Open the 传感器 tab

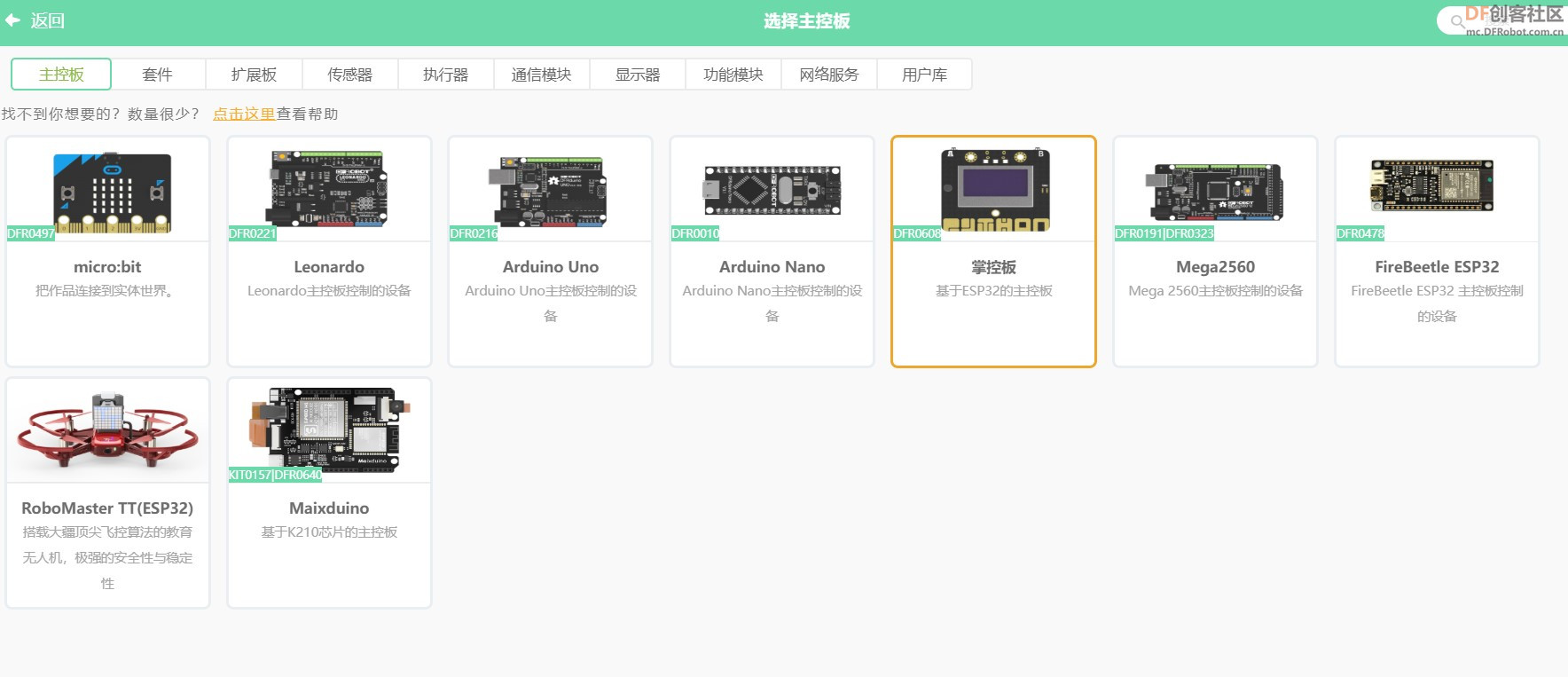(349, 75)
